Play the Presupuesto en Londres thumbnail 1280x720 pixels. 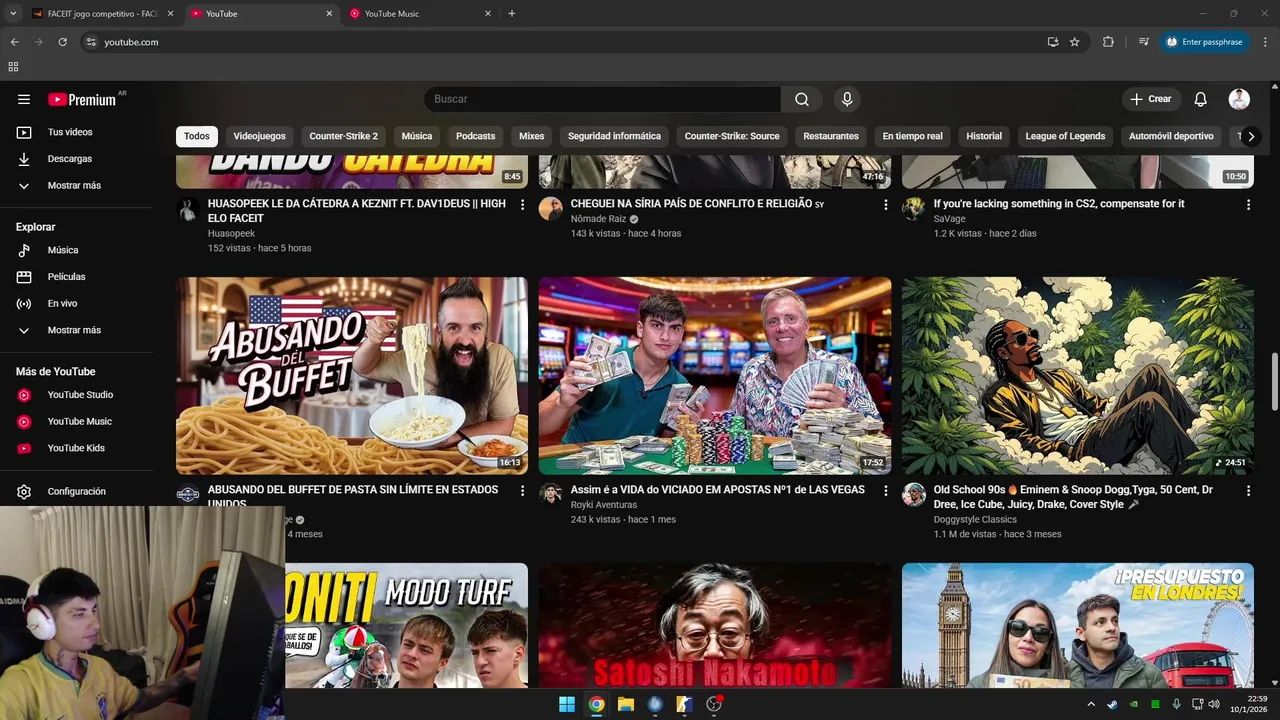coord(1078,626)
